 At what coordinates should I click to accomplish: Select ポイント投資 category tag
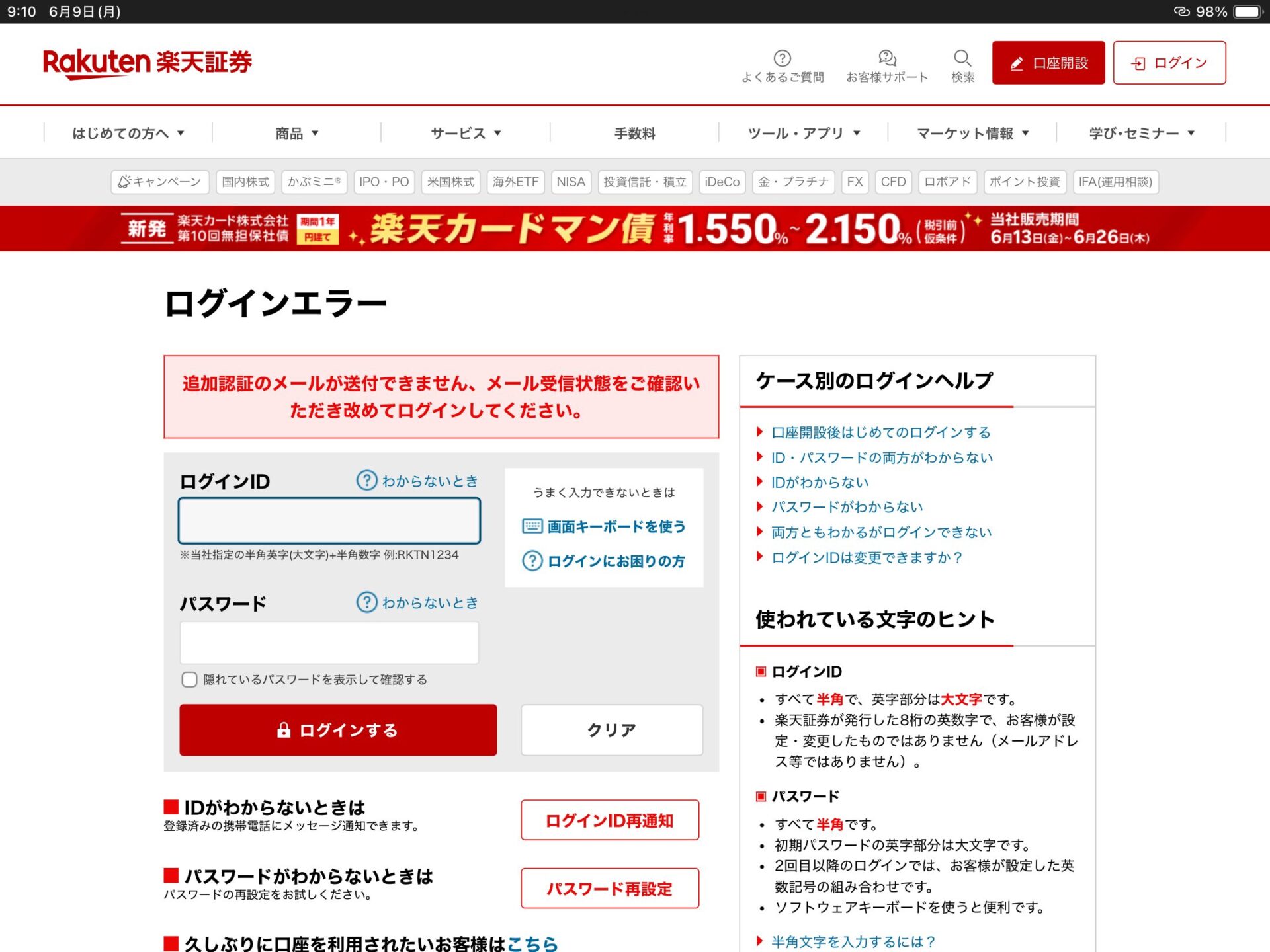tap(1025, 182)
